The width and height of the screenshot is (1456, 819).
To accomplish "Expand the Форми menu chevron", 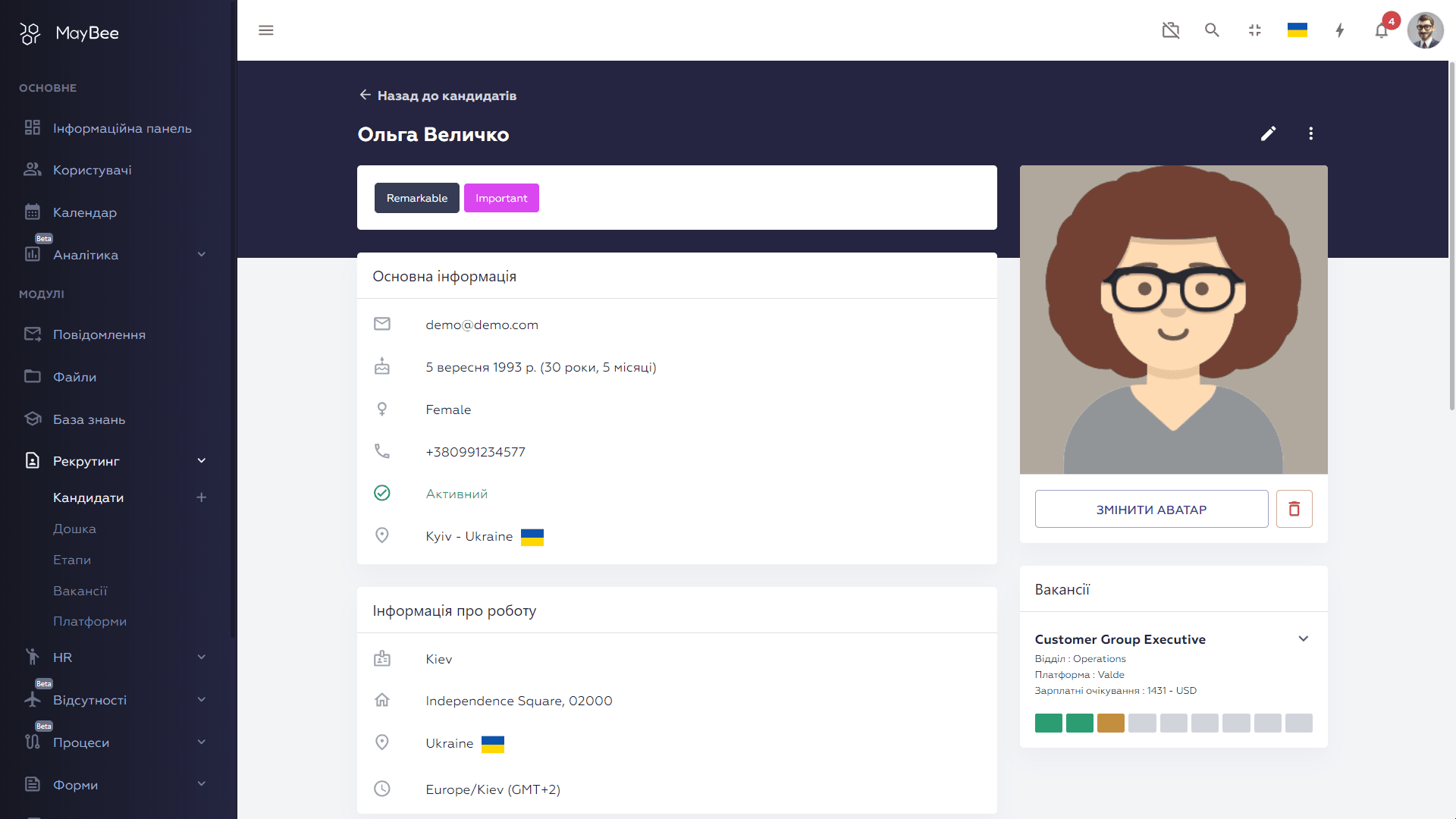I will pos(202,784).
